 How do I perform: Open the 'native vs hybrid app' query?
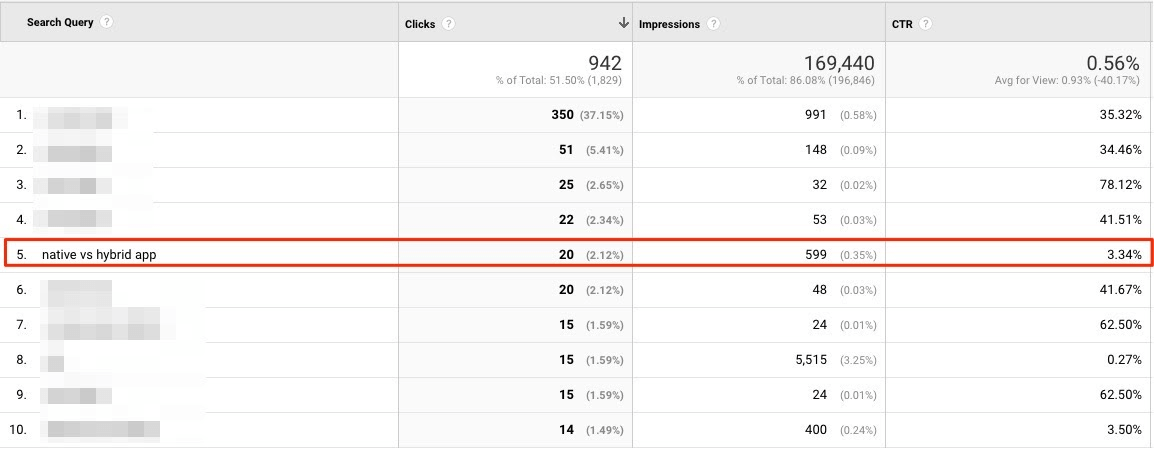coord(99,255)
